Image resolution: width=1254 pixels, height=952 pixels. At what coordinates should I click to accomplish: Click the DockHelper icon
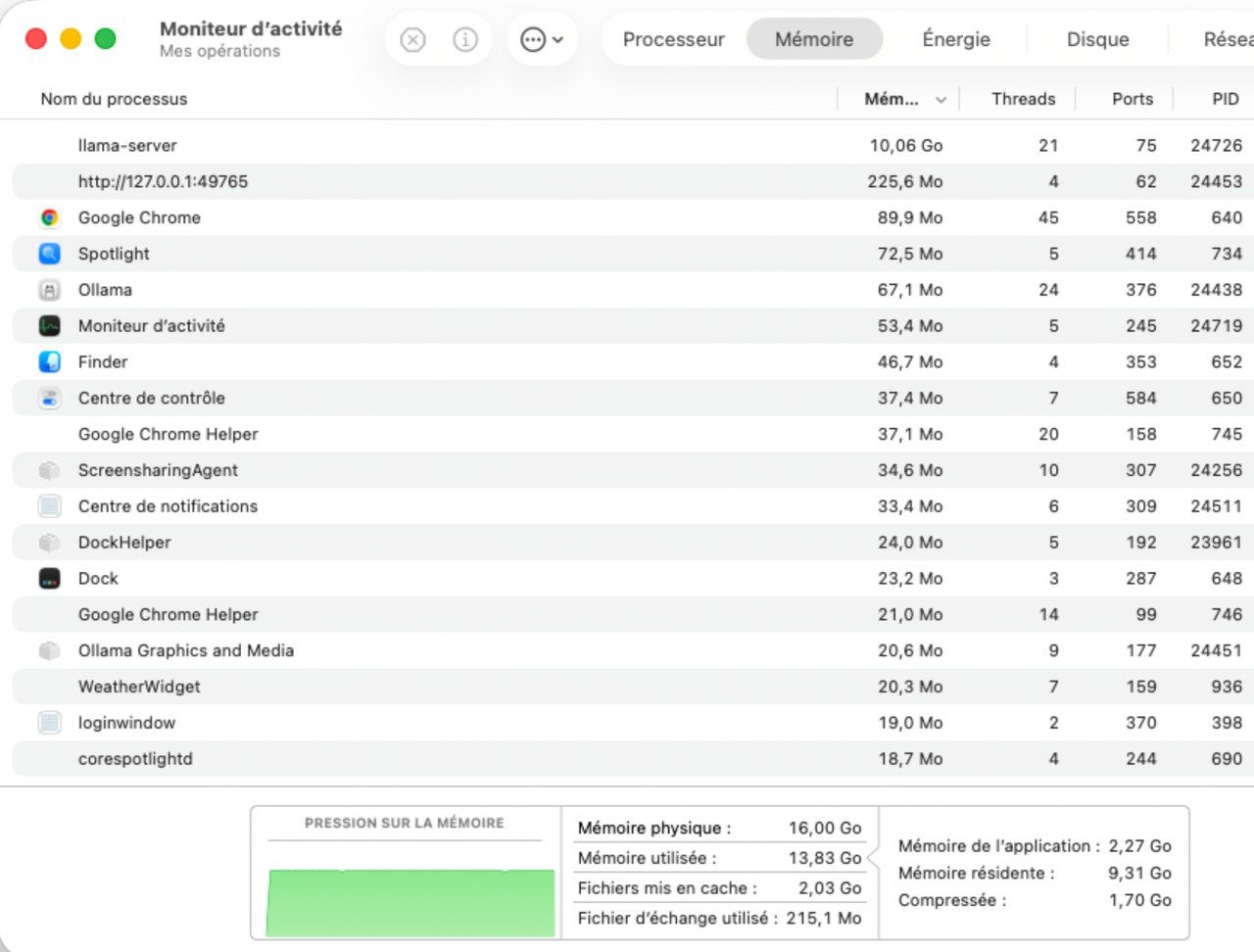49,543
